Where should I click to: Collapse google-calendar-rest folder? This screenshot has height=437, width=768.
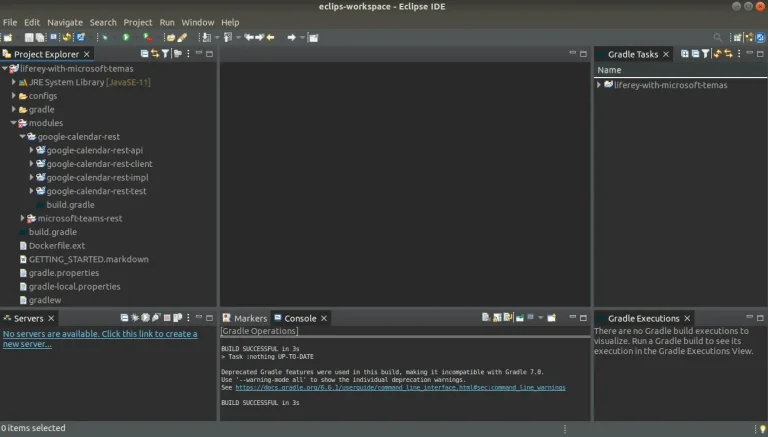(x=23, y=137)
